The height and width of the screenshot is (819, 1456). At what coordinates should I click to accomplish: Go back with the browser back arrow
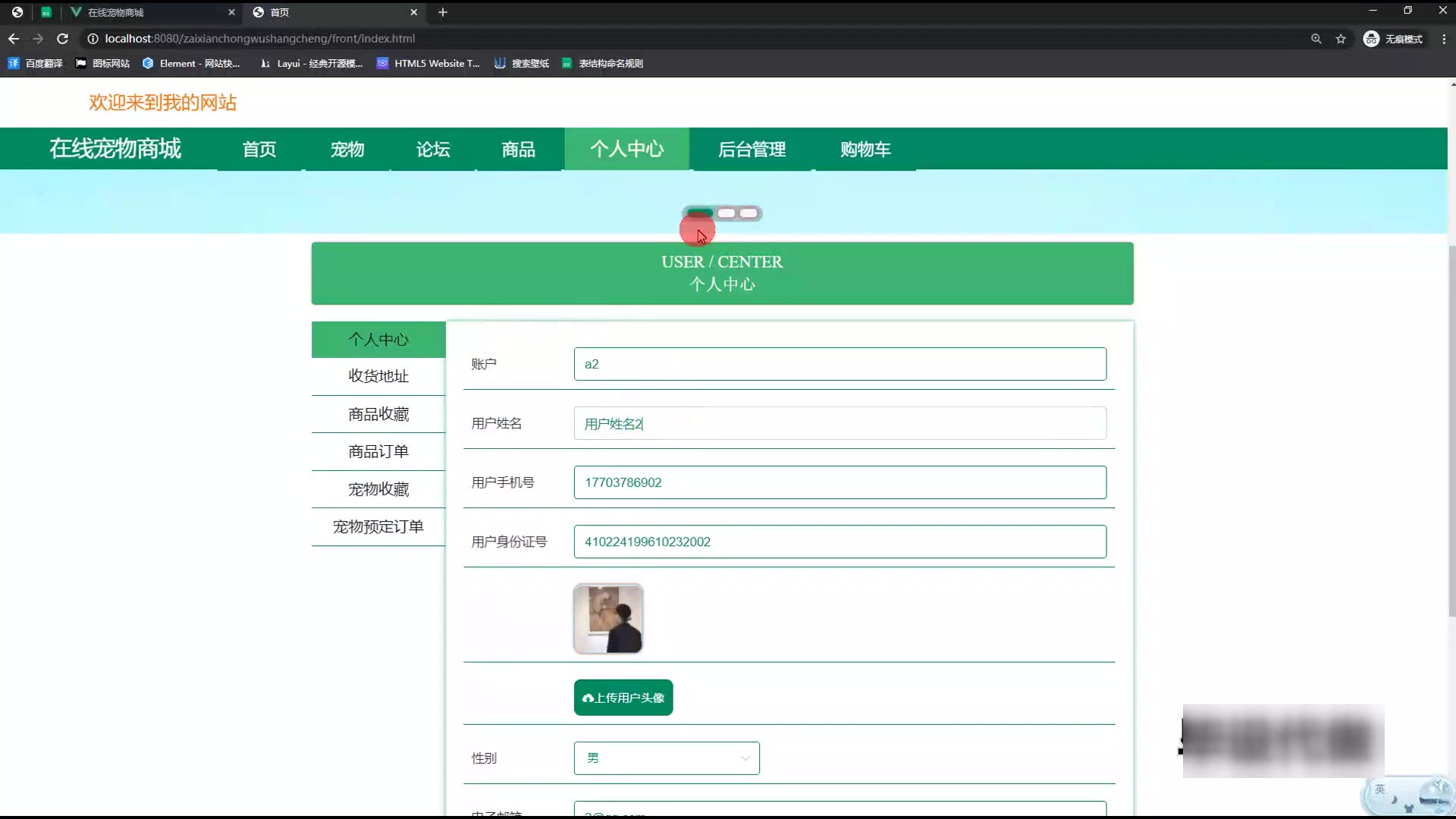pos(14,39)
